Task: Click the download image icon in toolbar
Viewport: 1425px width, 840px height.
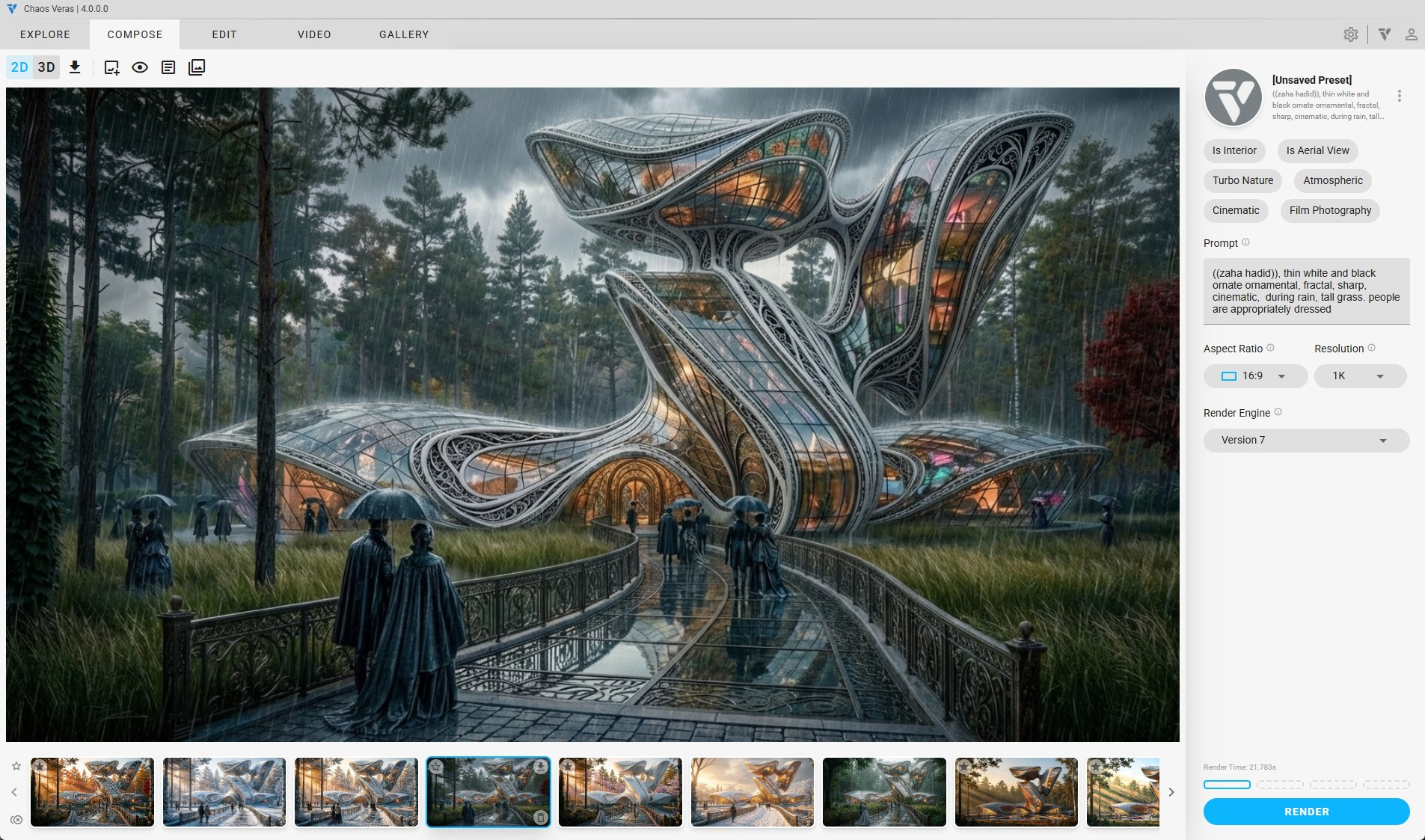Action: pos(75,67)
